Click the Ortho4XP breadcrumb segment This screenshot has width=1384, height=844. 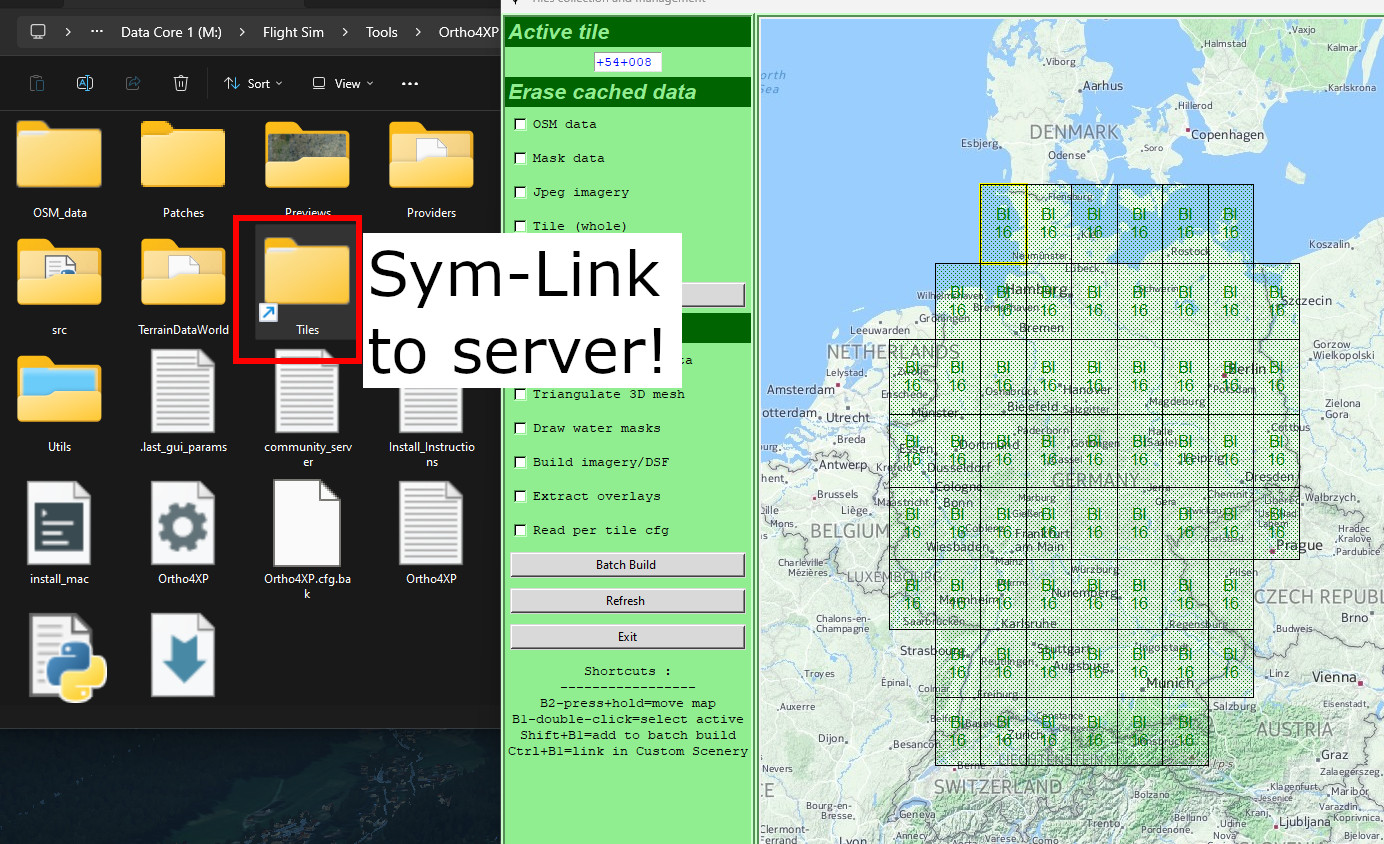tap(468, 32)
